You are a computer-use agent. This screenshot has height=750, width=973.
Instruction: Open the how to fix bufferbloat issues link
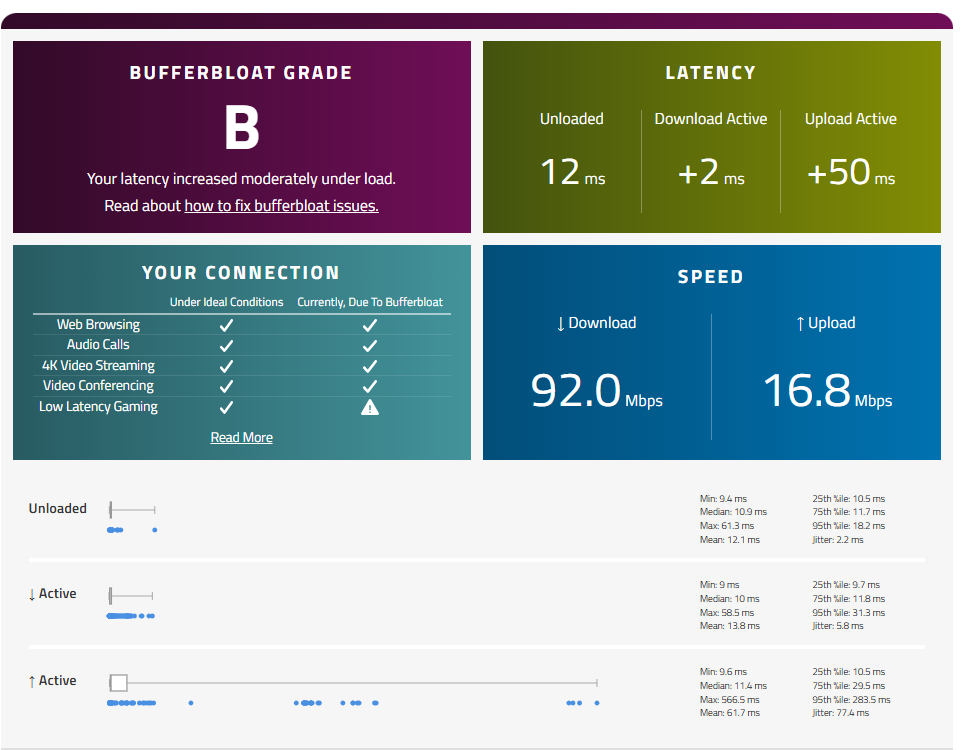pos(281,206)
